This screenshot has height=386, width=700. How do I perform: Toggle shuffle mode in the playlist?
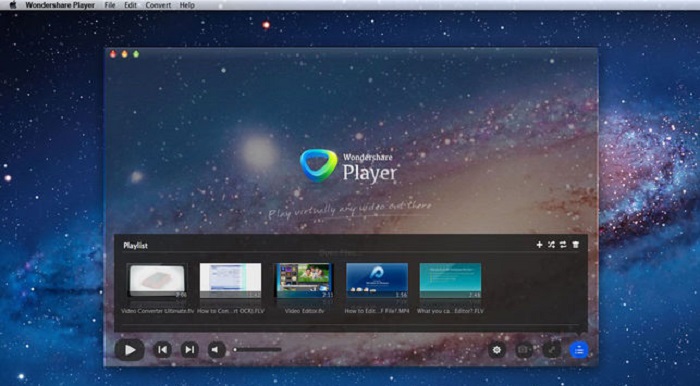click(x=551, y=245)
